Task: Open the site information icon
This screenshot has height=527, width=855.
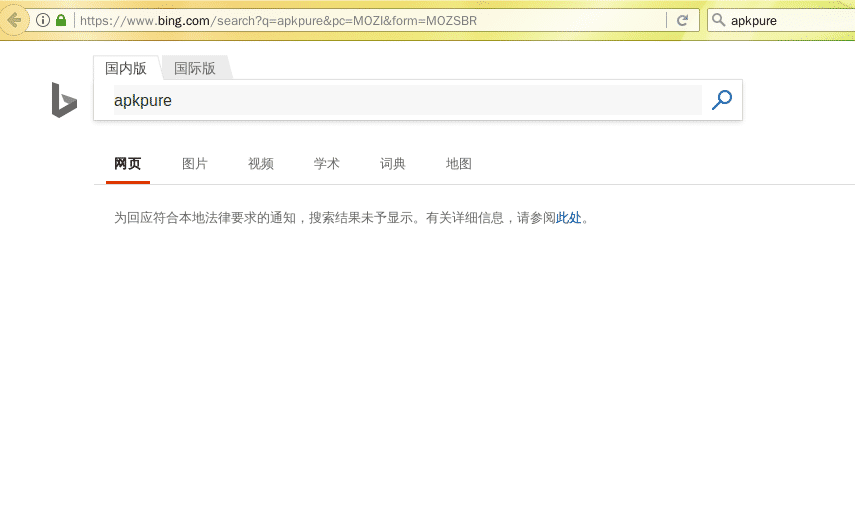Action: [43, 21]
